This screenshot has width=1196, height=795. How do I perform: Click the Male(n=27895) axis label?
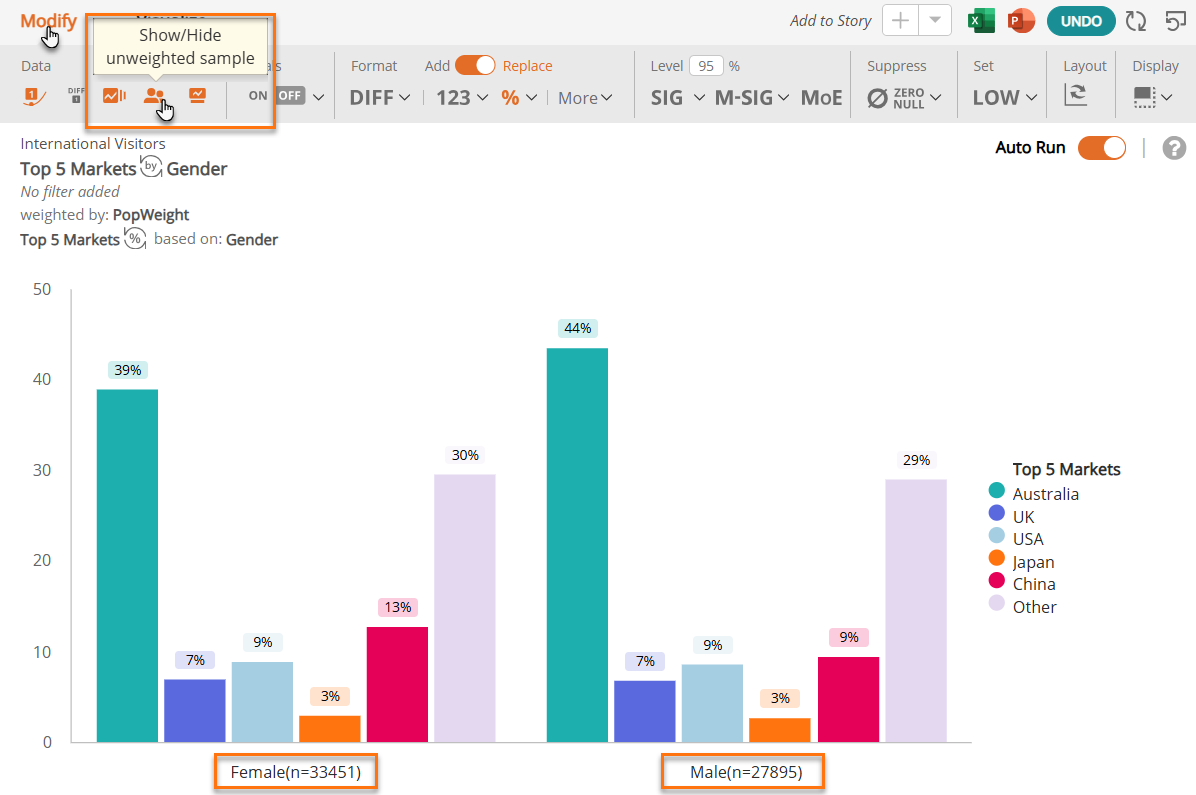click(x=746, y=772)
